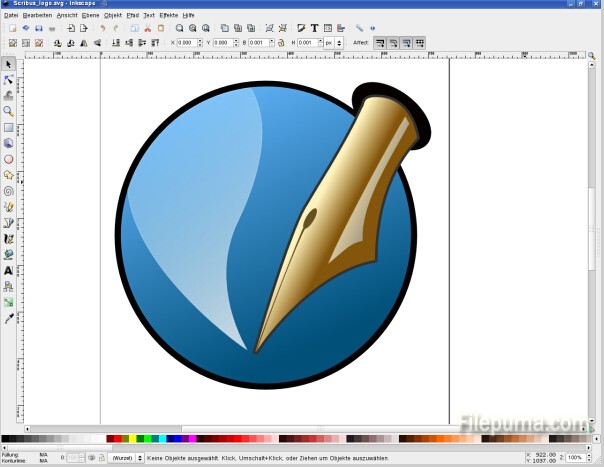
Task: Open the (Wurzel) layer dropdown
Action: click(125, 457)
